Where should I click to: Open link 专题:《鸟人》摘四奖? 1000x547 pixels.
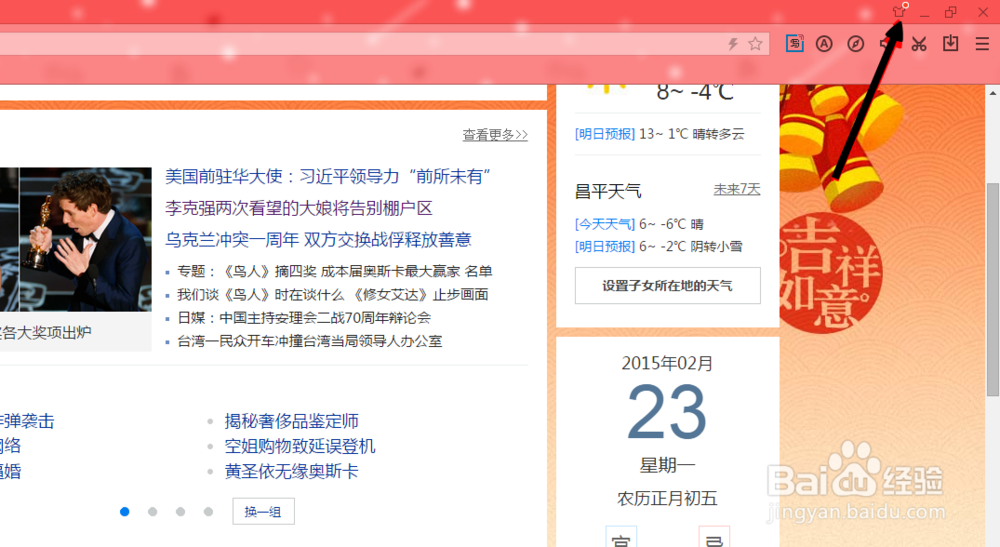[247, 272]
